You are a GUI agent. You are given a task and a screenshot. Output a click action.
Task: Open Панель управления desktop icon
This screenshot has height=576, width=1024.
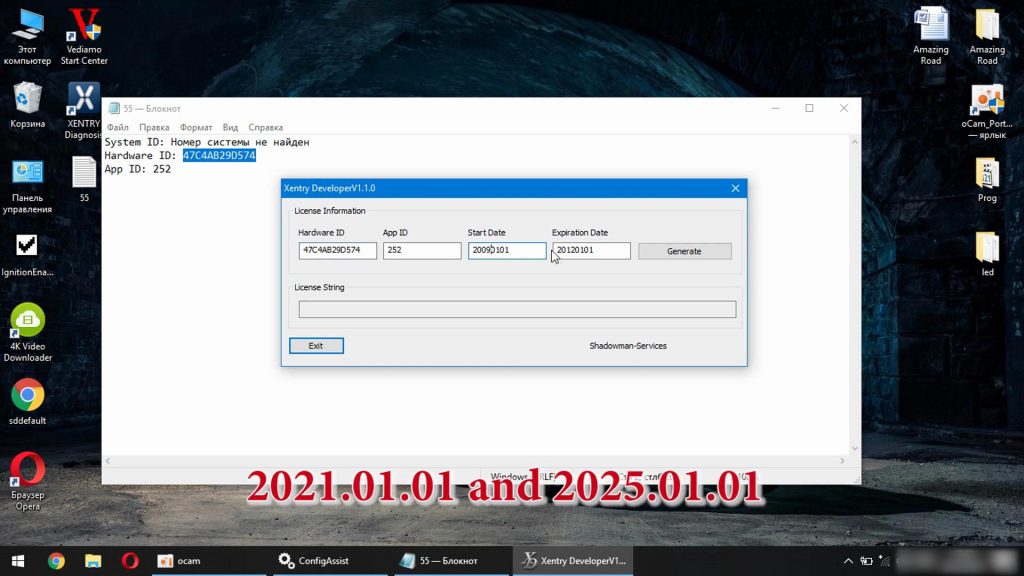click(x=27, y=186)
